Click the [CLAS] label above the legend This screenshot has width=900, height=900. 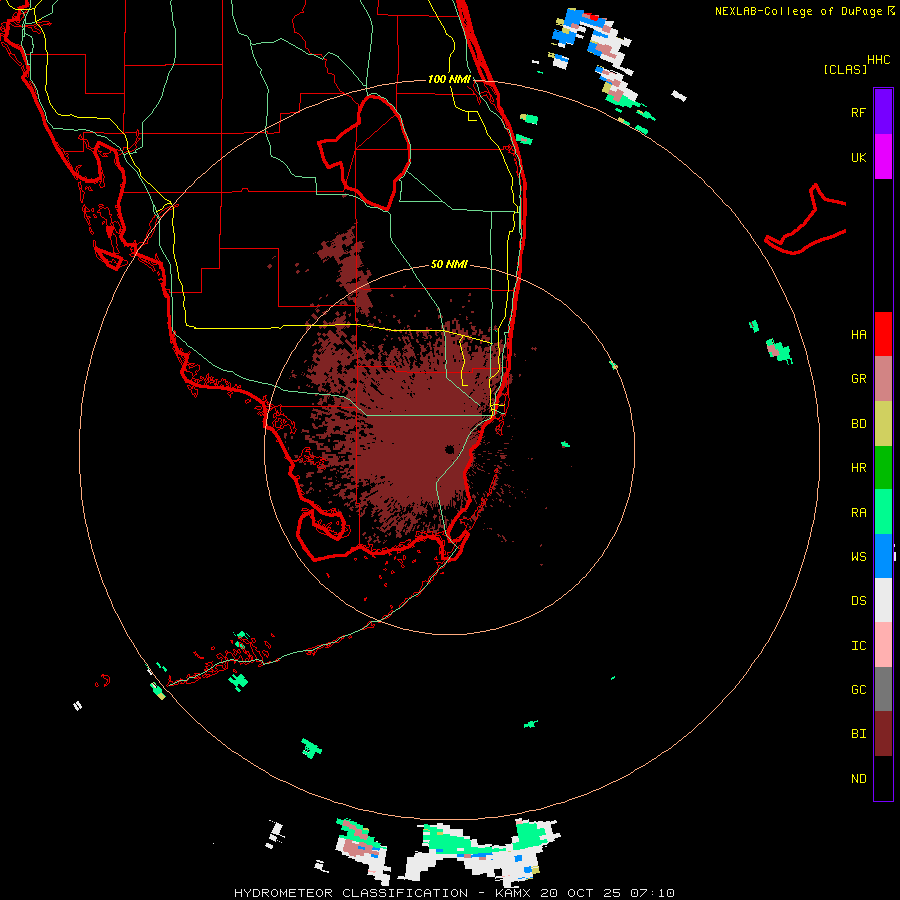tap(845, 69)
